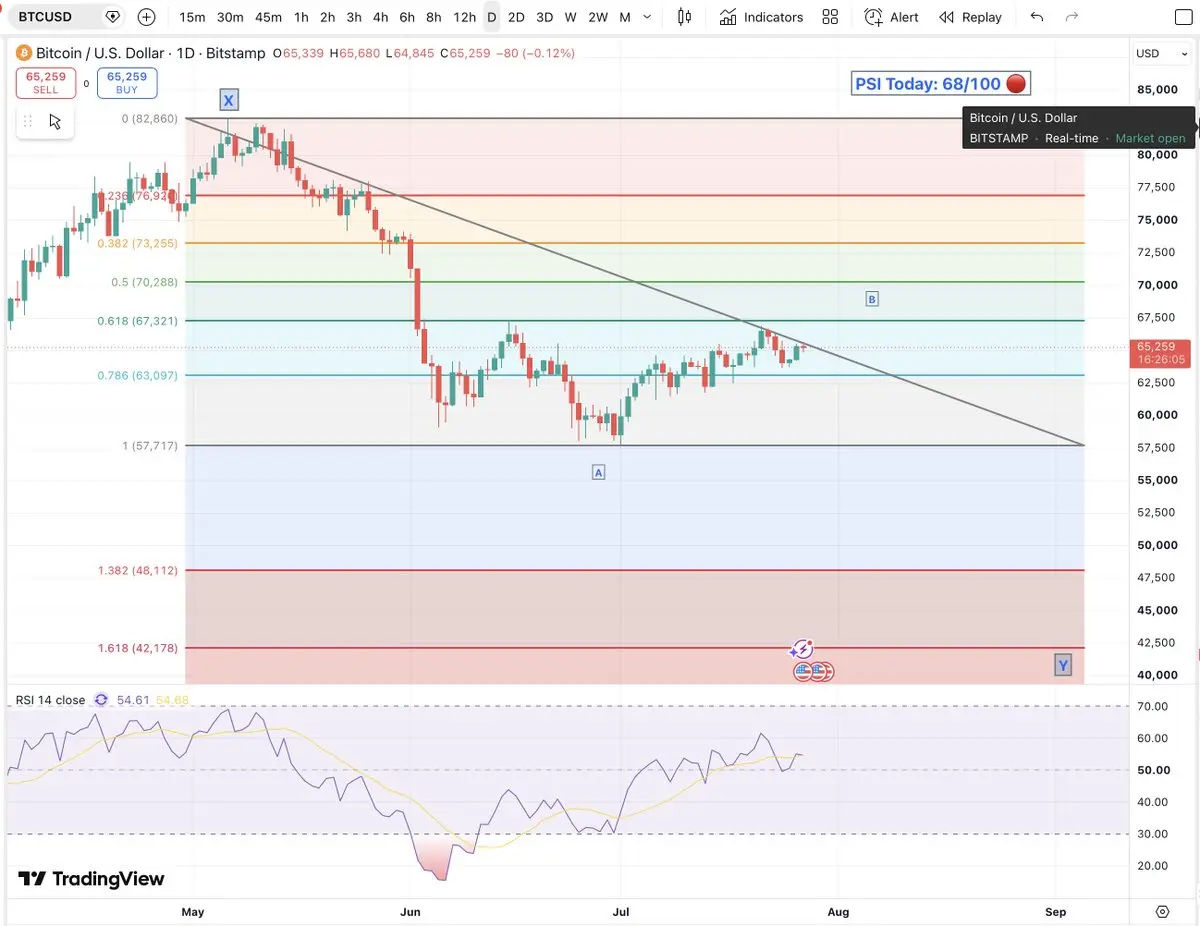The height and width of the screenshot is (926, 1200).
Task: Click the US flag economic event markers
Action: click(x=814, y=672)
